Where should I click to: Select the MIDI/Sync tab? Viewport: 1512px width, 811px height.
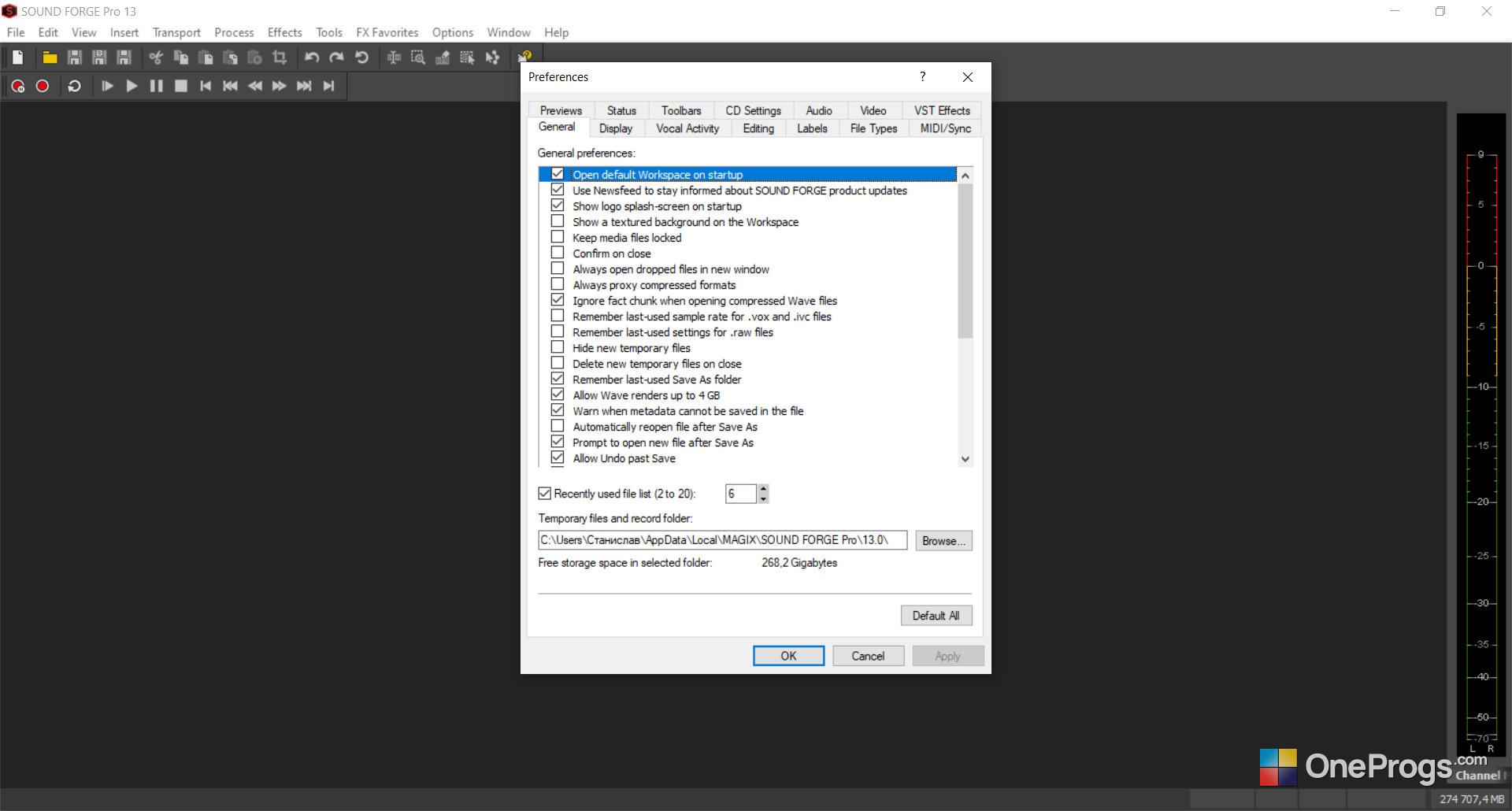945,128
